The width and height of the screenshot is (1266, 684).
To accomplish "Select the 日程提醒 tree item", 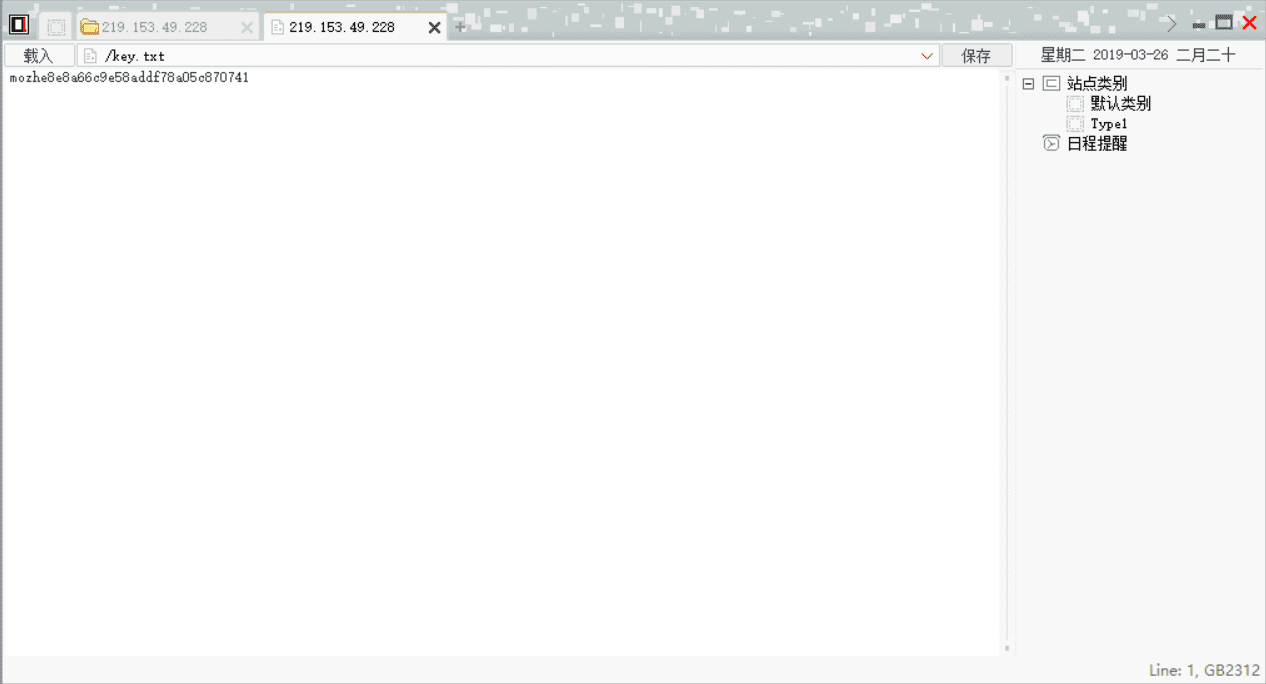I will (1097, 143).
